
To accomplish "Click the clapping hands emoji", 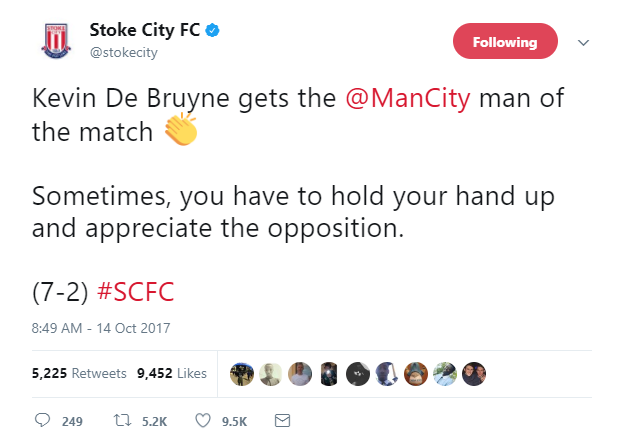I will click(x=181, y=131).
